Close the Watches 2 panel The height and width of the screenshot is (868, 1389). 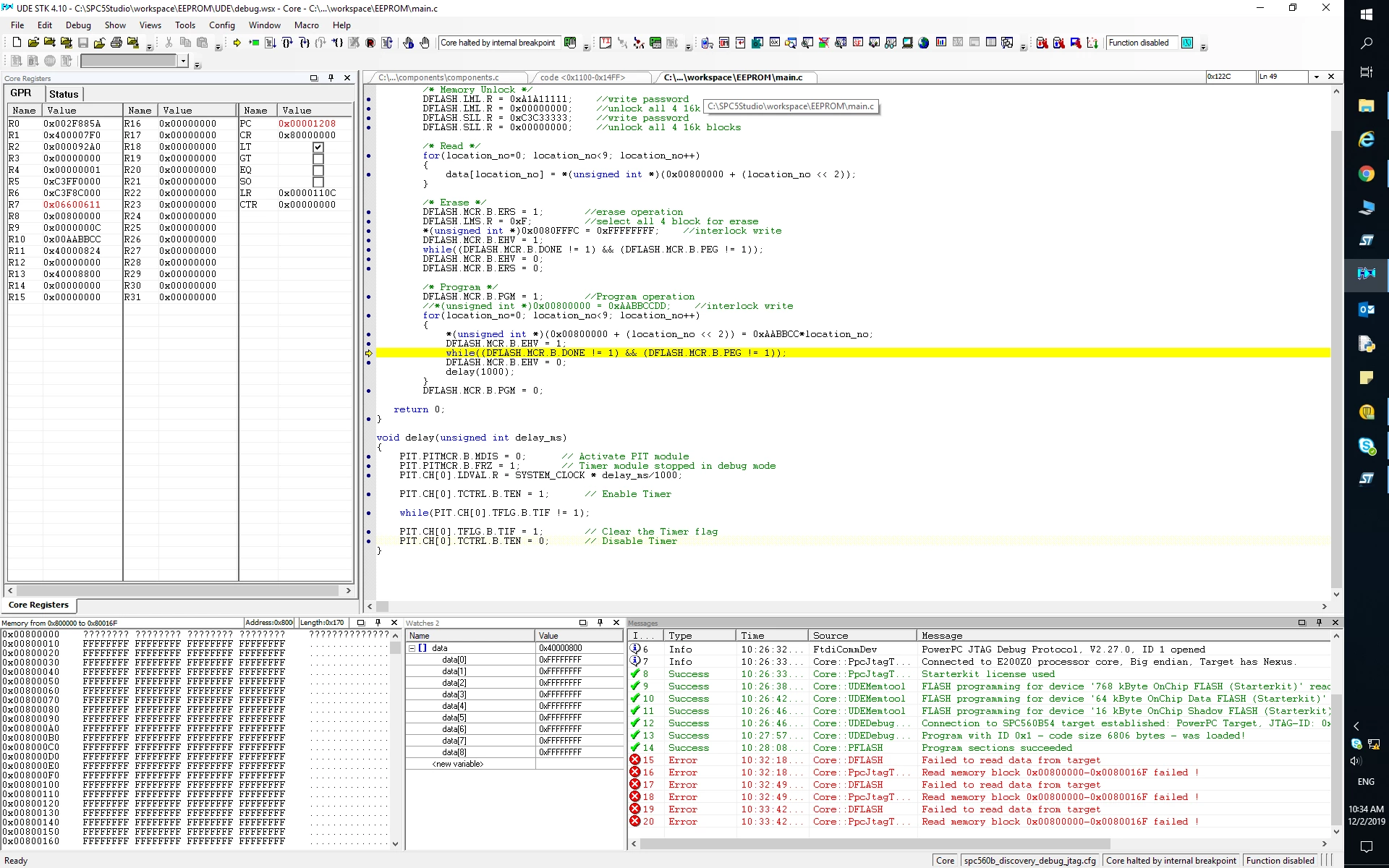(x=616, y=622)
